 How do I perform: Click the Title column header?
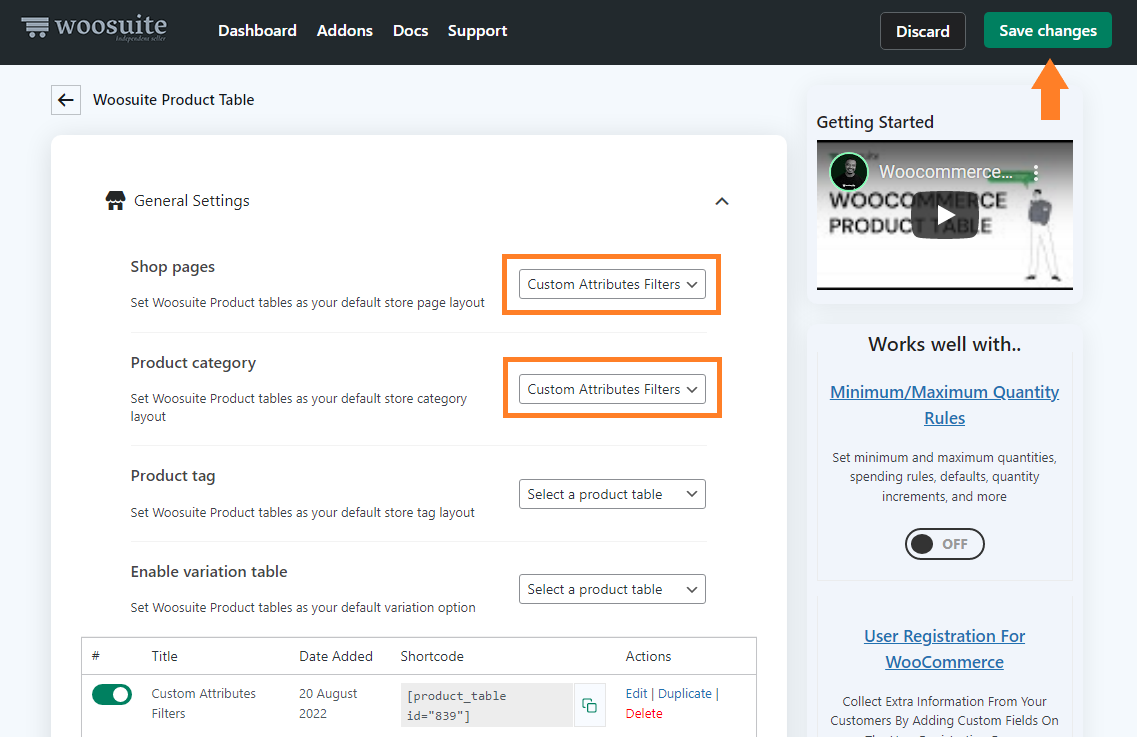(165, 656)
